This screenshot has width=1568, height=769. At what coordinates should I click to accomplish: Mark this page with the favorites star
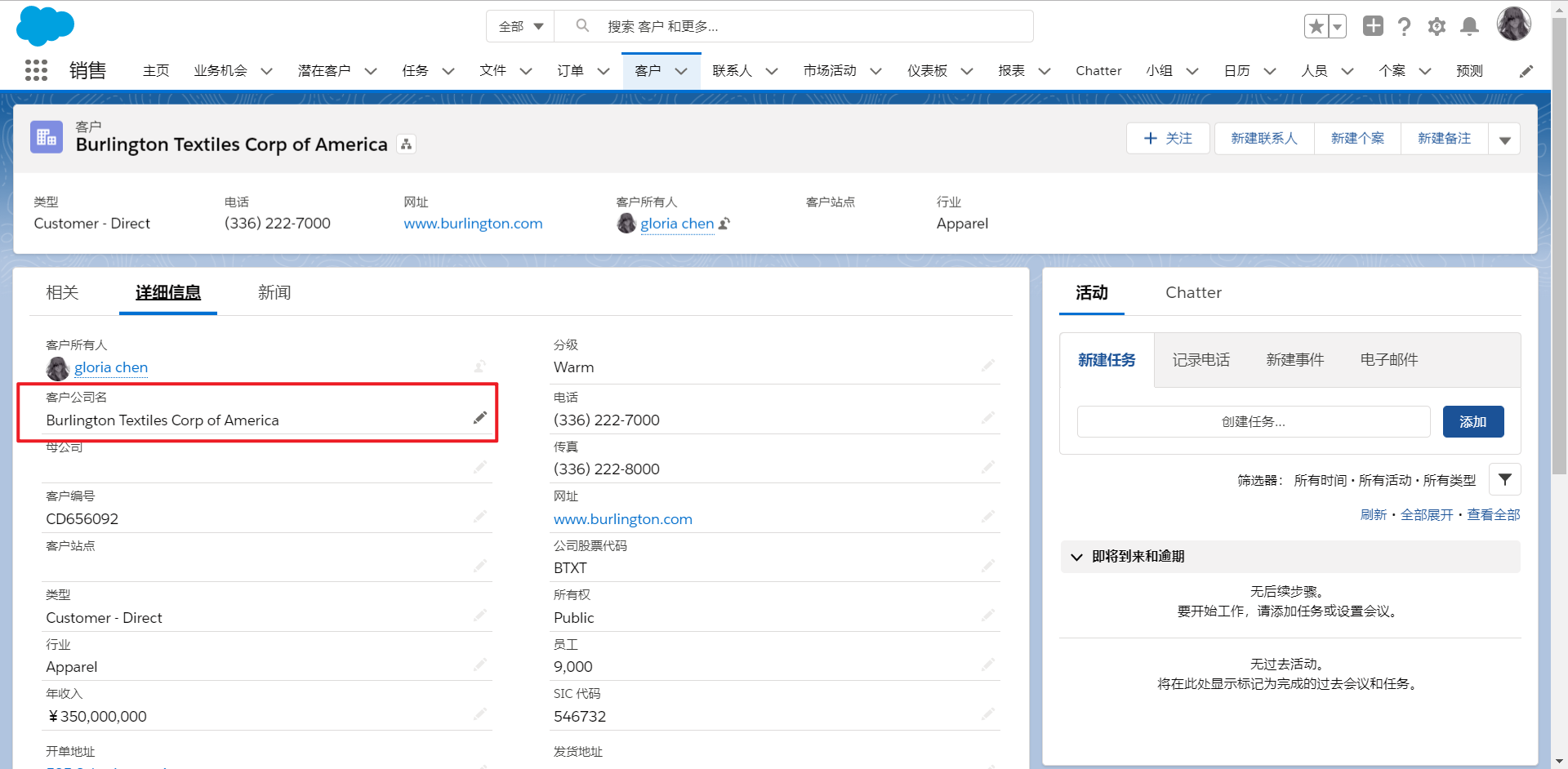point(1314,26)
